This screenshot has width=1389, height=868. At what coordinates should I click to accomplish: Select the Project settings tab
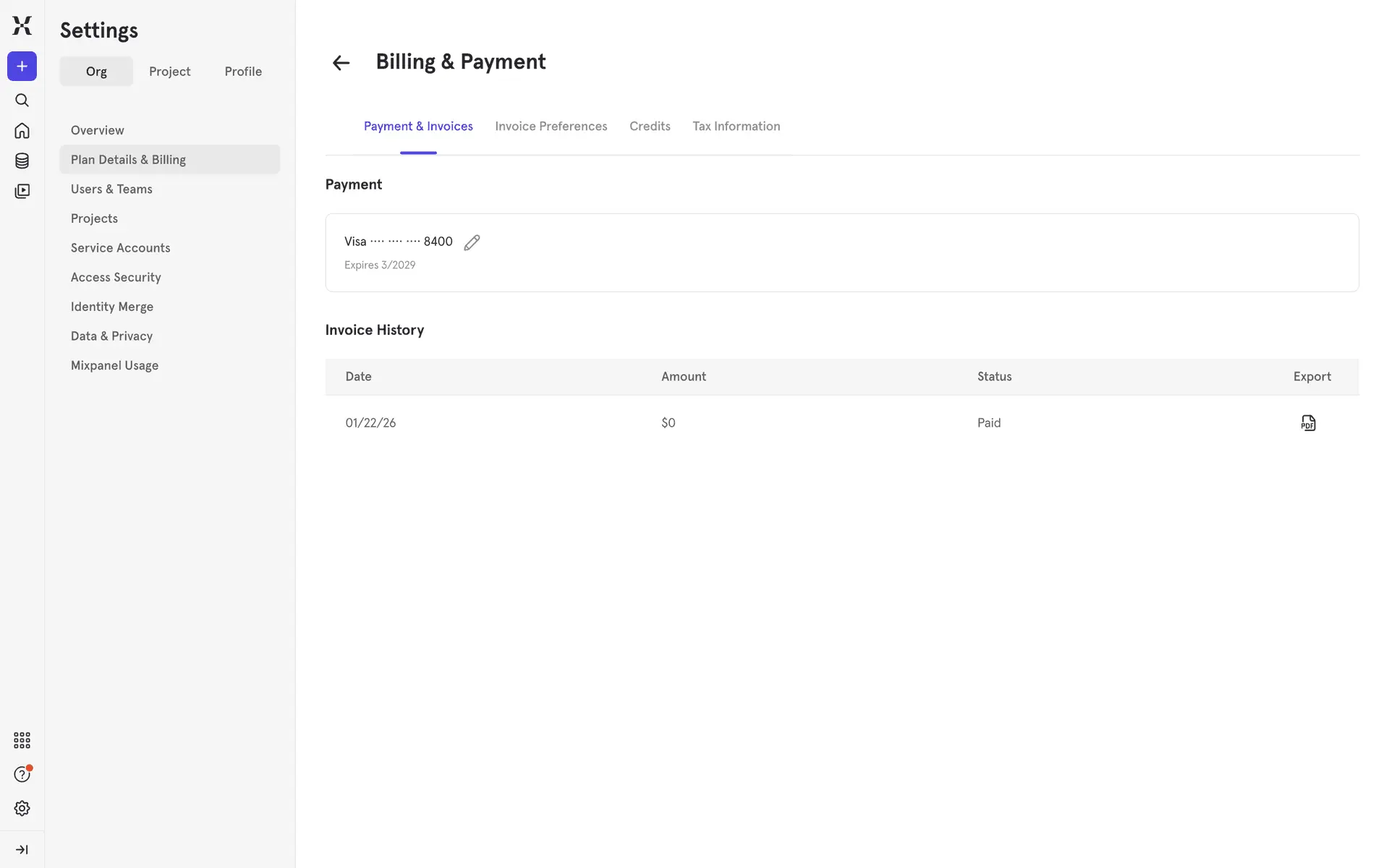tap(169, 72)
